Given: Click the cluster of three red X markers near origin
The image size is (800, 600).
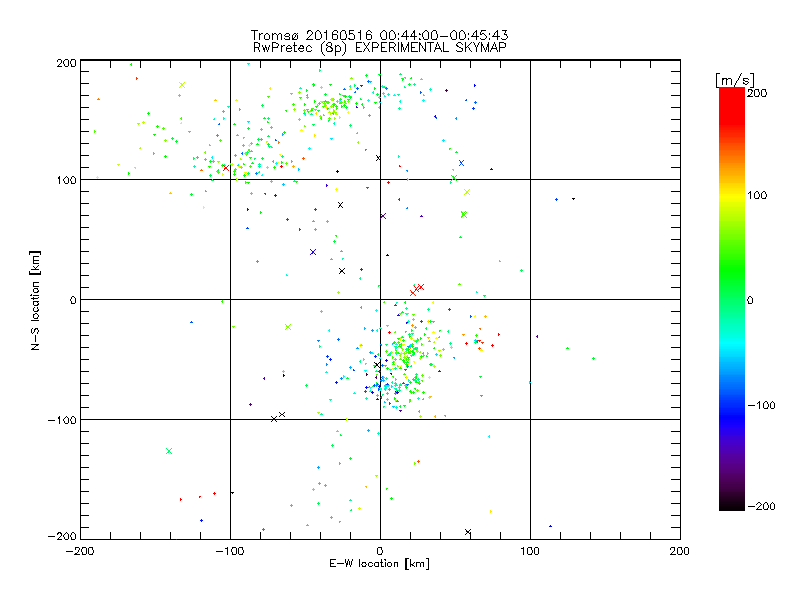Looking at the screenshot, I should click(x=417, y=290).
